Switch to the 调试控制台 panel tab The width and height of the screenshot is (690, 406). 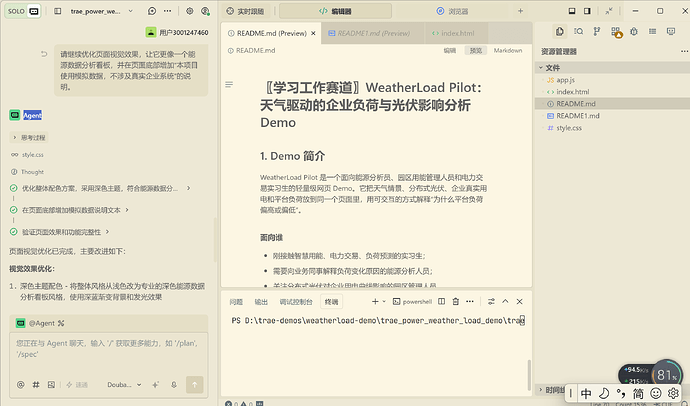pyautogui.click(x=296, y=302)
